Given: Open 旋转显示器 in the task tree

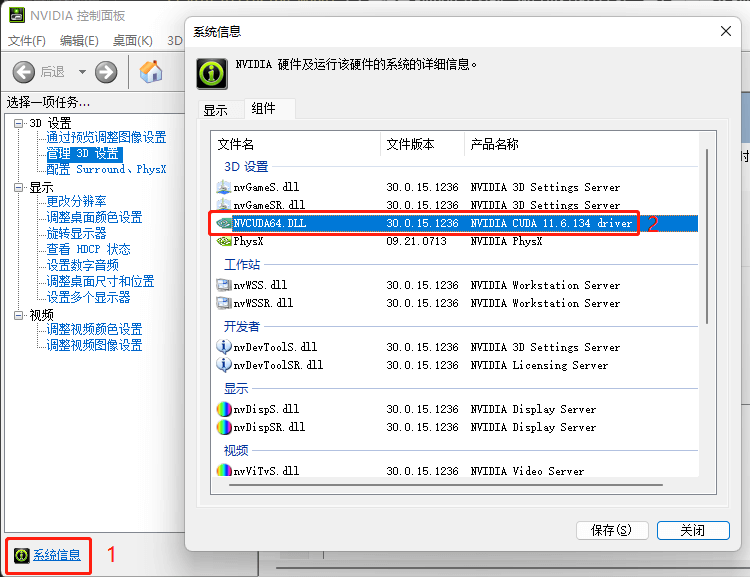Looking at the screenshot, I should click(76, 233).
